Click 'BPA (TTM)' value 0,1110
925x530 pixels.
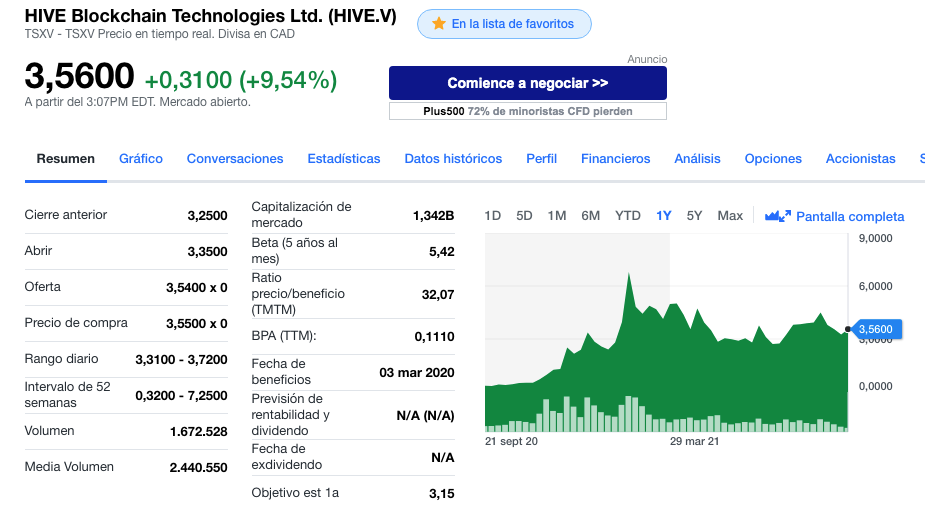point(435,336)
